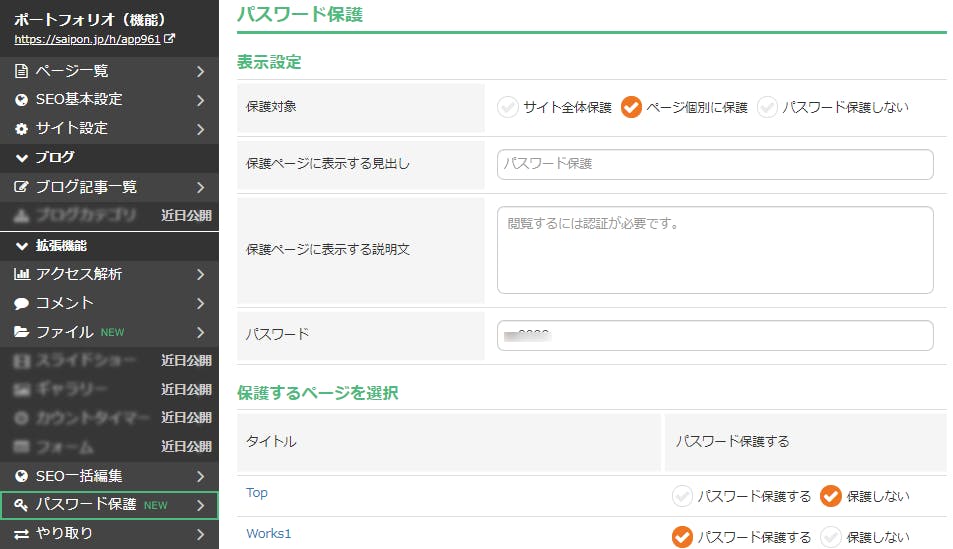The width and height of the screenshot is (953, 549).
Task: Click the ブログ記事一覧 edit icon
Action: click(x=21, y=187)
